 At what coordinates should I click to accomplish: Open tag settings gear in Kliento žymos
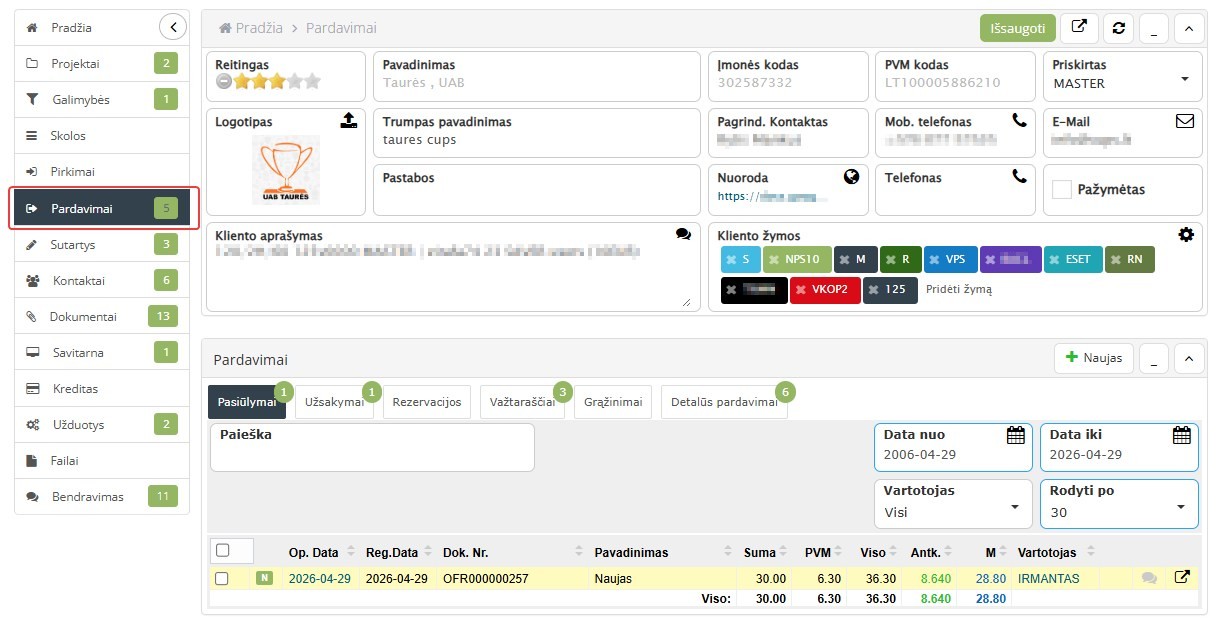point(1186,234)
